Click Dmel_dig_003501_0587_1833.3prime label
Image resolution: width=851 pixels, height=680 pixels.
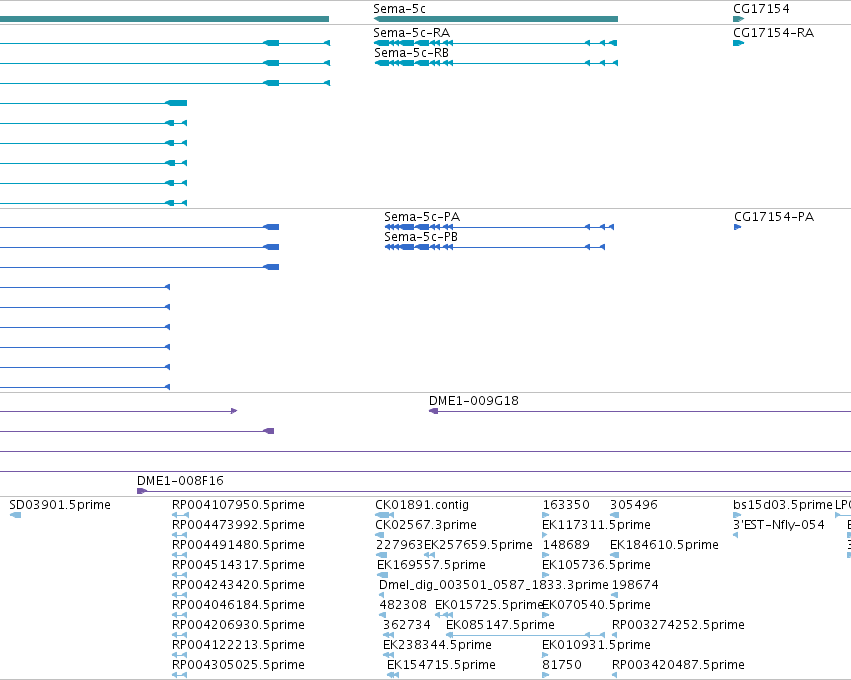pos(493,584)
